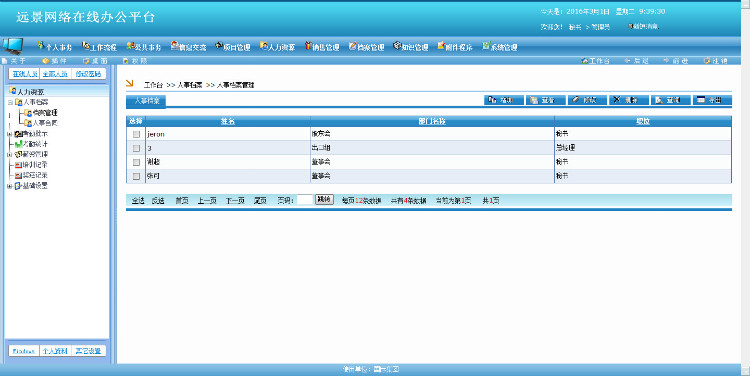Click 全选 in the pagination bar

(138, 201)
